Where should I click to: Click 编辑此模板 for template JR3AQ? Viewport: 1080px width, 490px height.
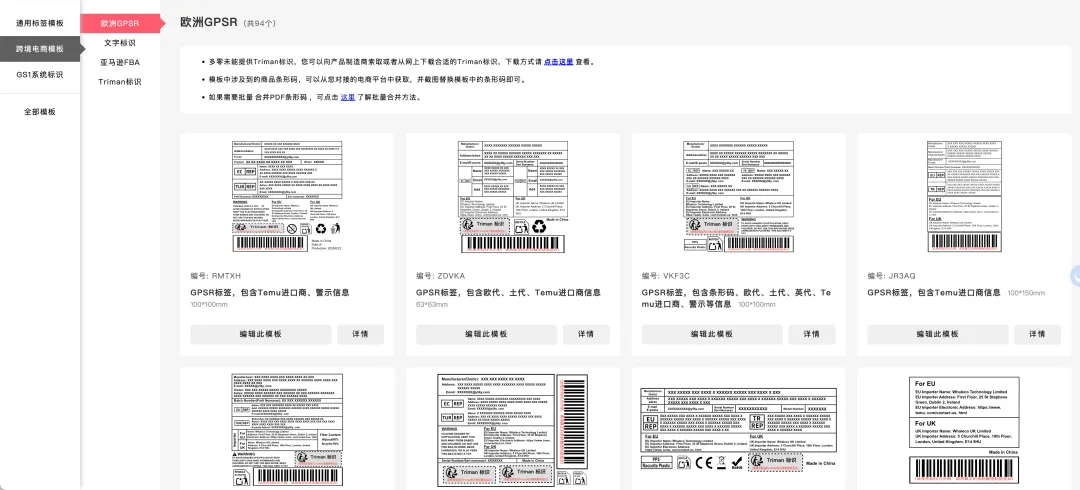[x=937, y=334]
